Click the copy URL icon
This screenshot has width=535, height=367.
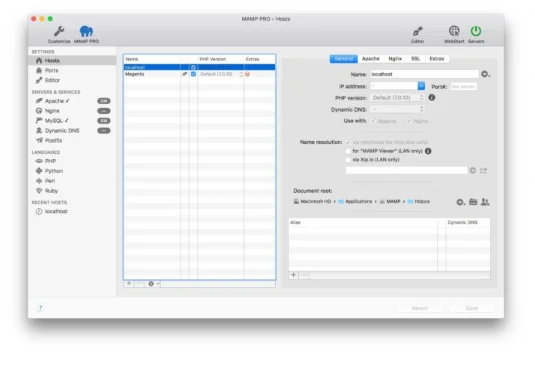[473, 171]
